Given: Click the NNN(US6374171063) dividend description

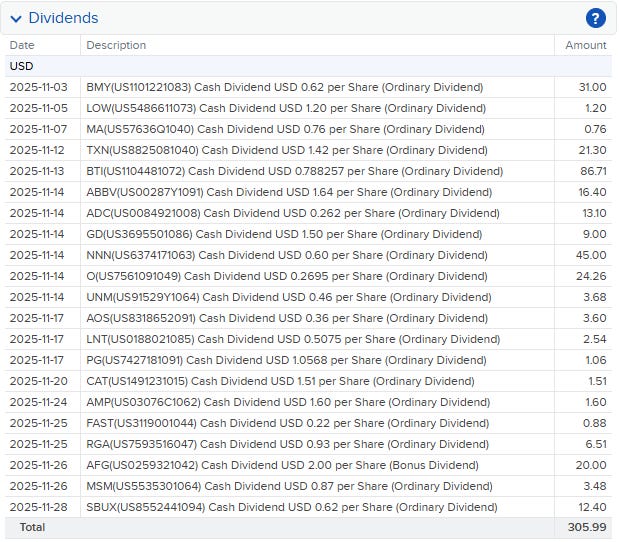Looking at the screenshot, I should tap(287, 255).
